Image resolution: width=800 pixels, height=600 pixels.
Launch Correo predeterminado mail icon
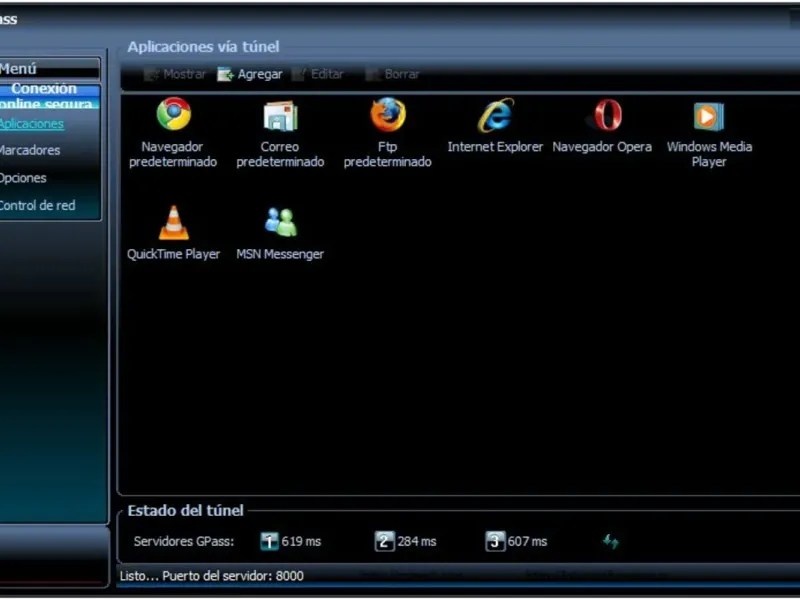click(280, 116)
